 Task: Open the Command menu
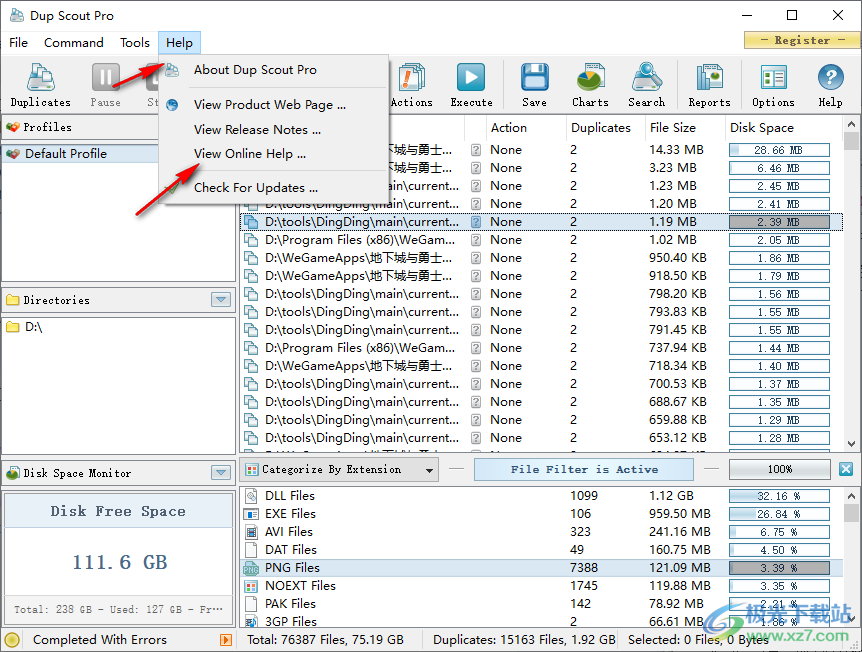point(74,43)
